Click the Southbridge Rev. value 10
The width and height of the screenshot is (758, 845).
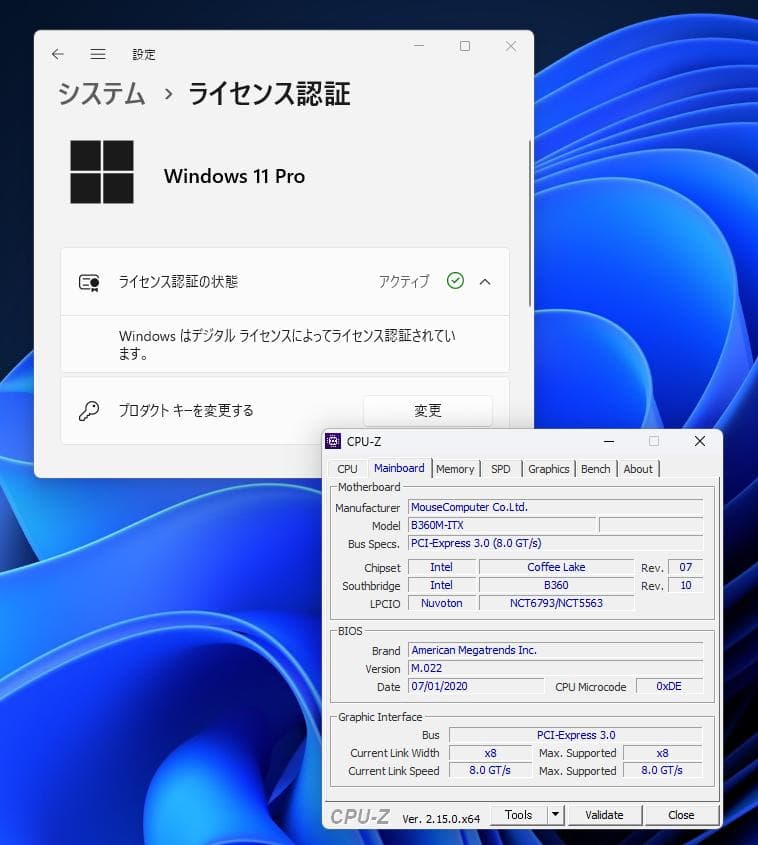click(x=685, y=585)
